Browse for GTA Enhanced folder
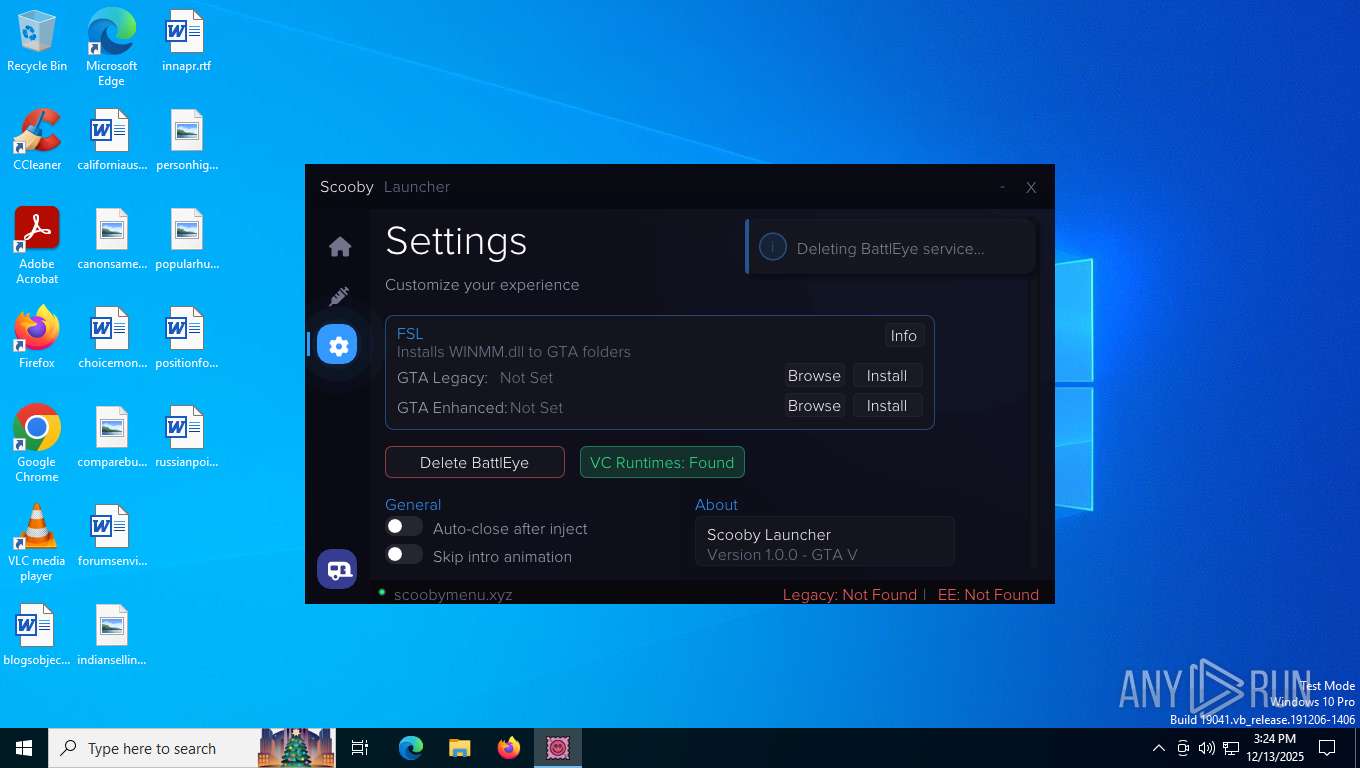Viewport: 1360px width, 768px height. click(814, 406)
